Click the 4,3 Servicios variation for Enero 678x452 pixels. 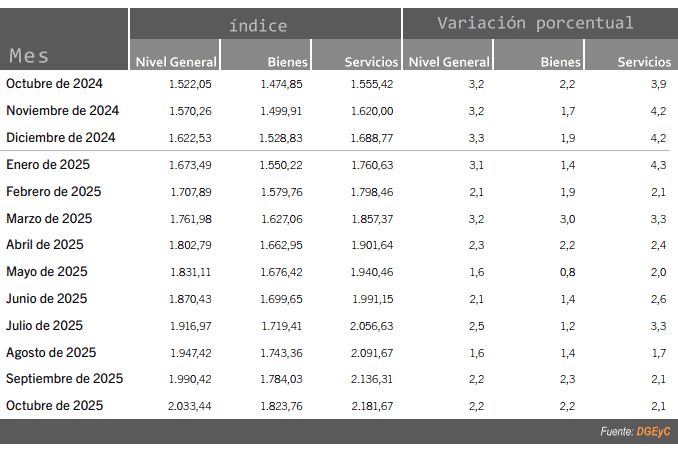(x=660, y=165)
